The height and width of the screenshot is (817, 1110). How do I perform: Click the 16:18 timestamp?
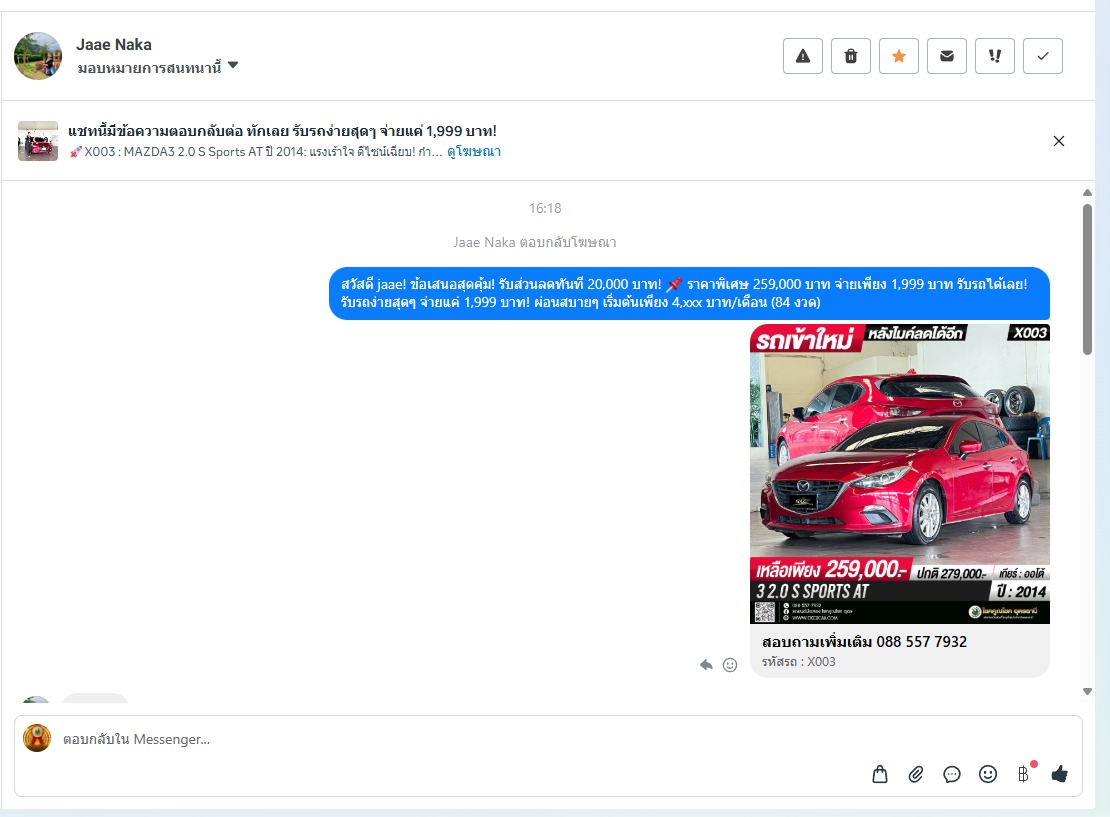[545, 208]
